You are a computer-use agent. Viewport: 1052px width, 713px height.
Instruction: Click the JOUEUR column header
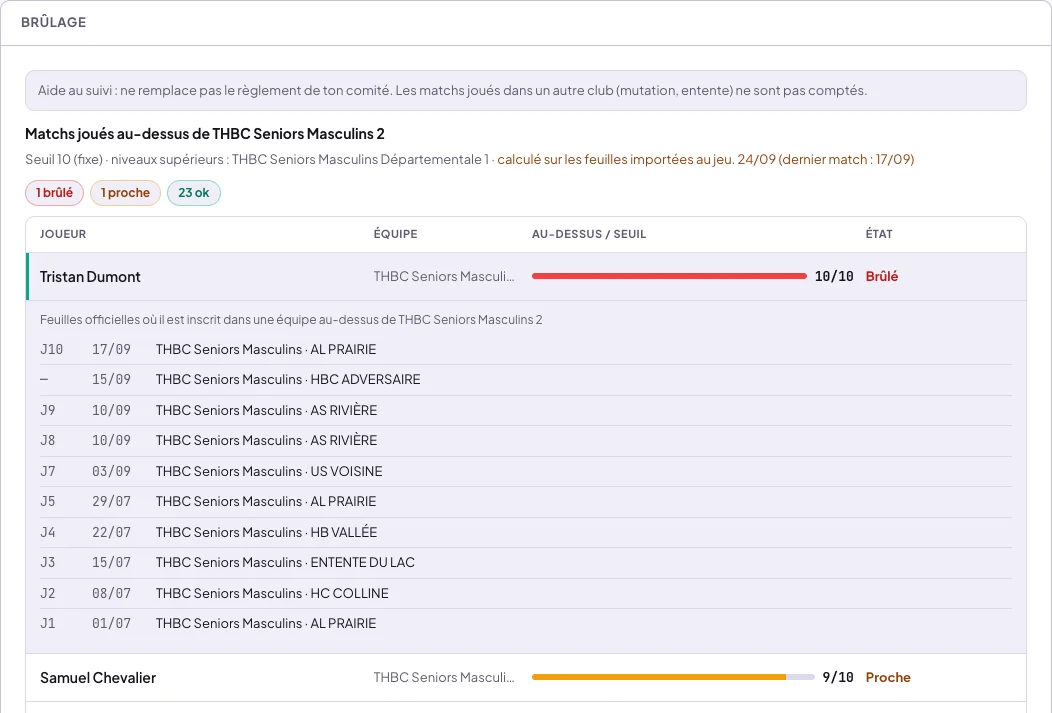[x=63, y=234]
